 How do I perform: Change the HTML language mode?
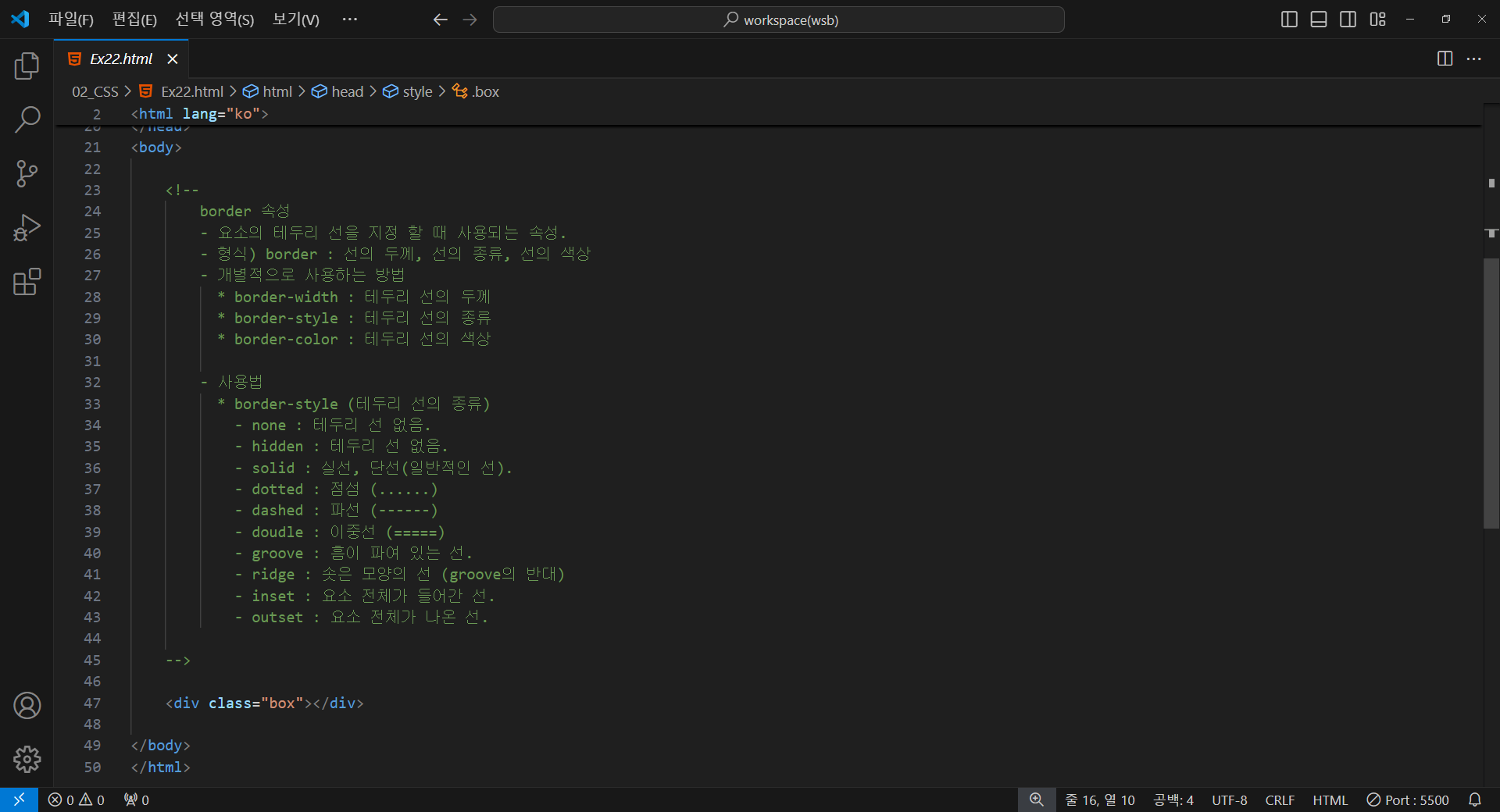1330,800
